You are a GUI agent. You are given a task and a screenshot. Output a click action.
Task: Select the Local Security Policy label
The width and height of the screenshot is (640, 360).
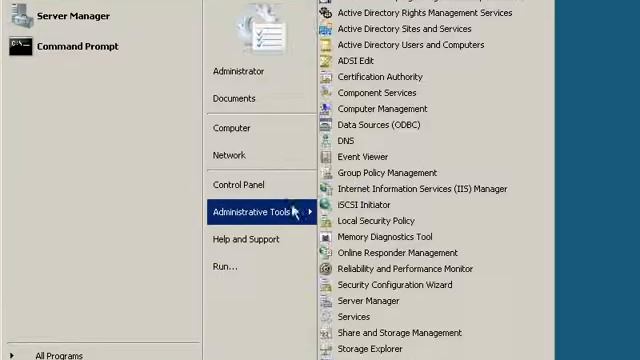[x=376, y=221]
